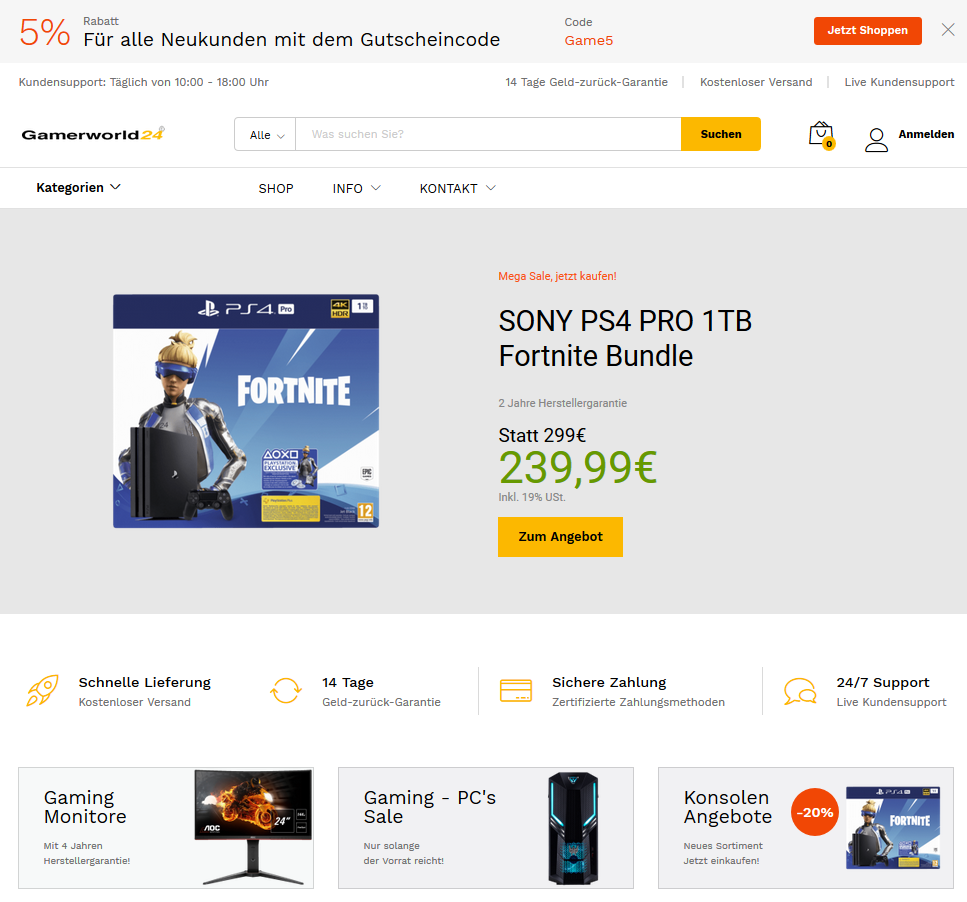Expand the INFO dropdown menu

[356, 189]
